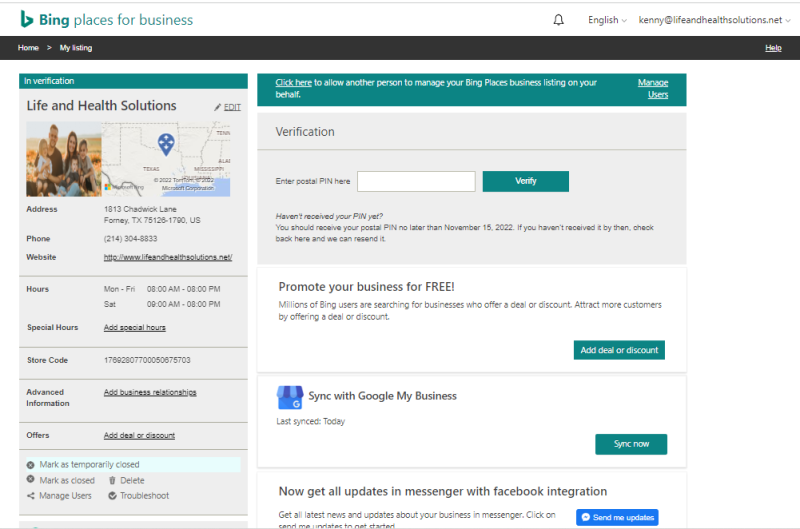The image size is (800, 529).
Task: Click the address 1813 Chadwick Lane
Action: click(x=140, y=209)
